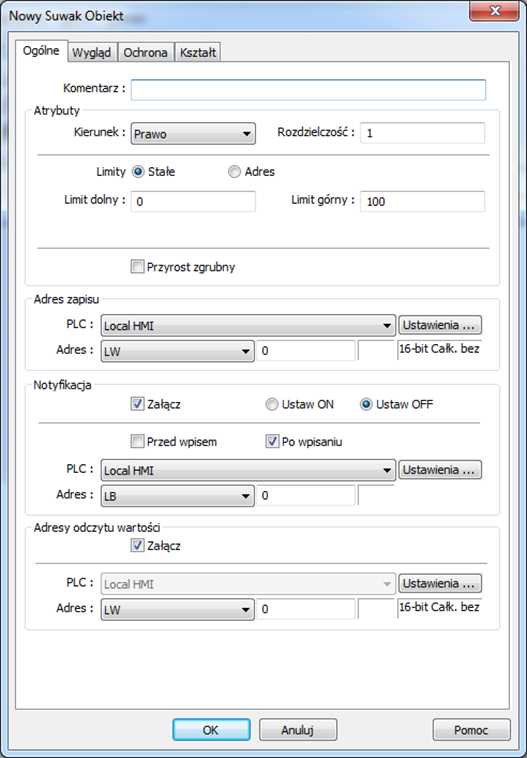The image size is (527, 758).
Task: Click Ustawienia in Adresy odczytu wartości
Action: [440, 583]
